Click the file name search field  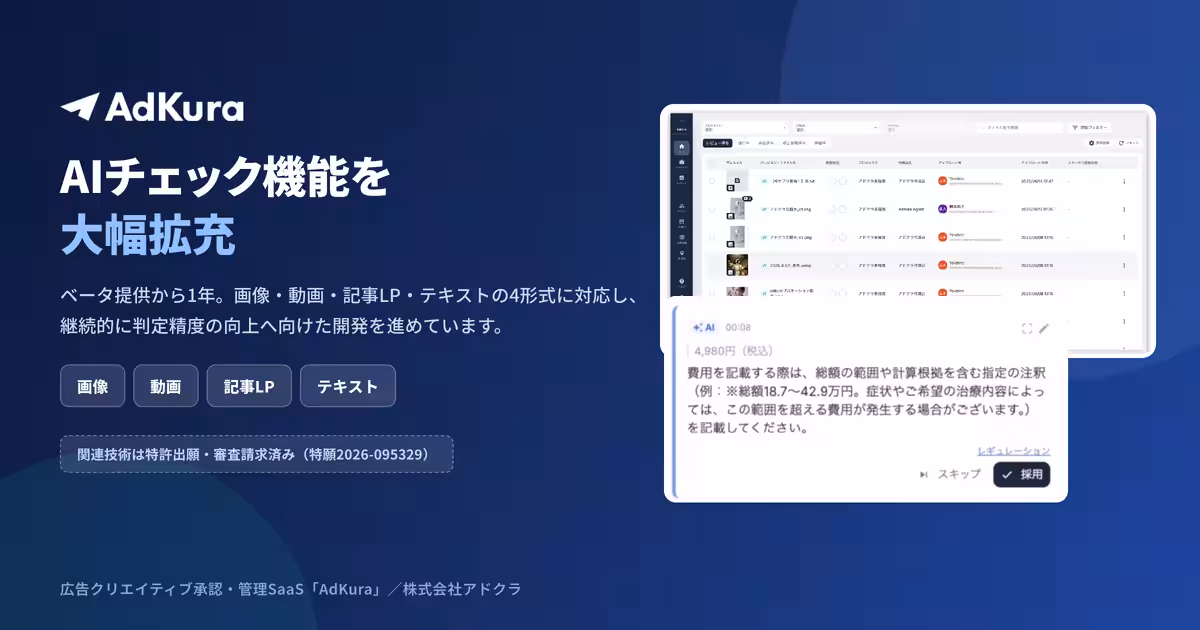(x=1018, y=127)
